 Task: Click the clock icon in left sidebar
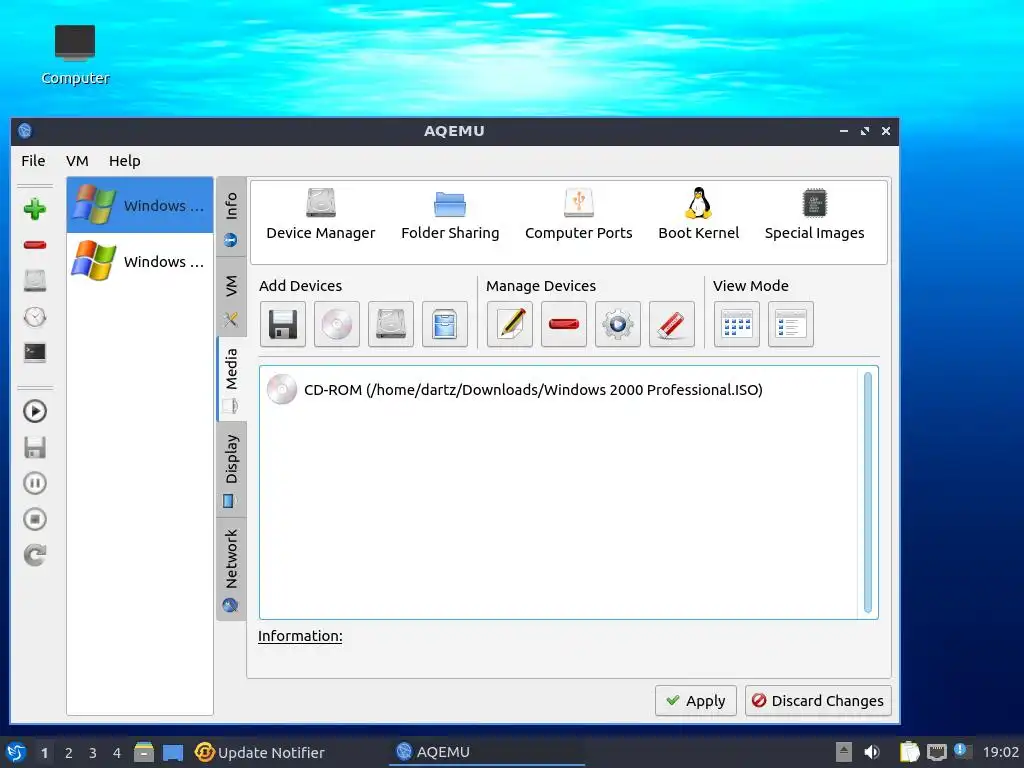click(x=35, y=317)
